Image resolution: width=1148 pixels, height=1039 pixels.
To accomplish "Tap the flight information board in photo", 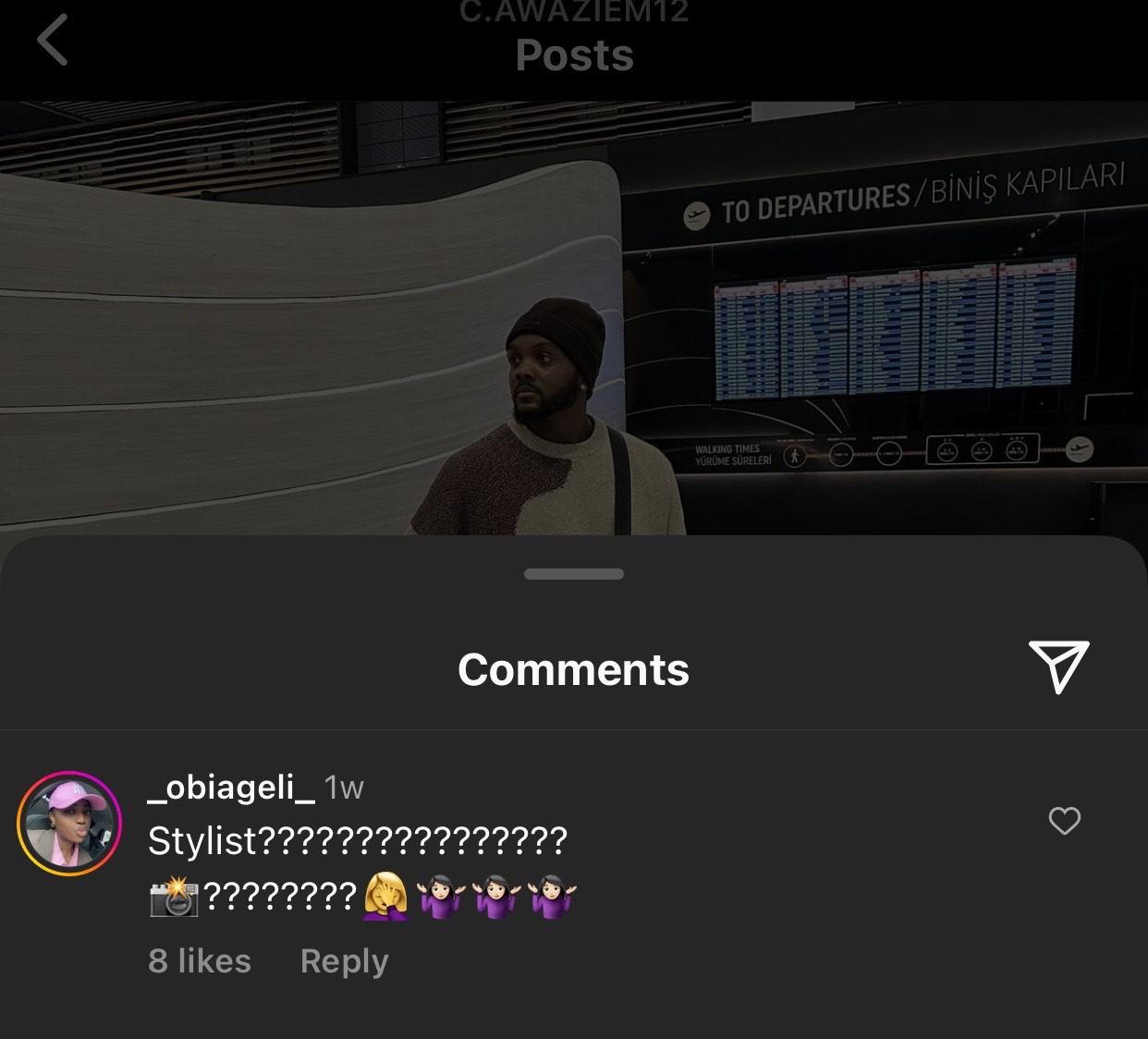I will [895, 328].
